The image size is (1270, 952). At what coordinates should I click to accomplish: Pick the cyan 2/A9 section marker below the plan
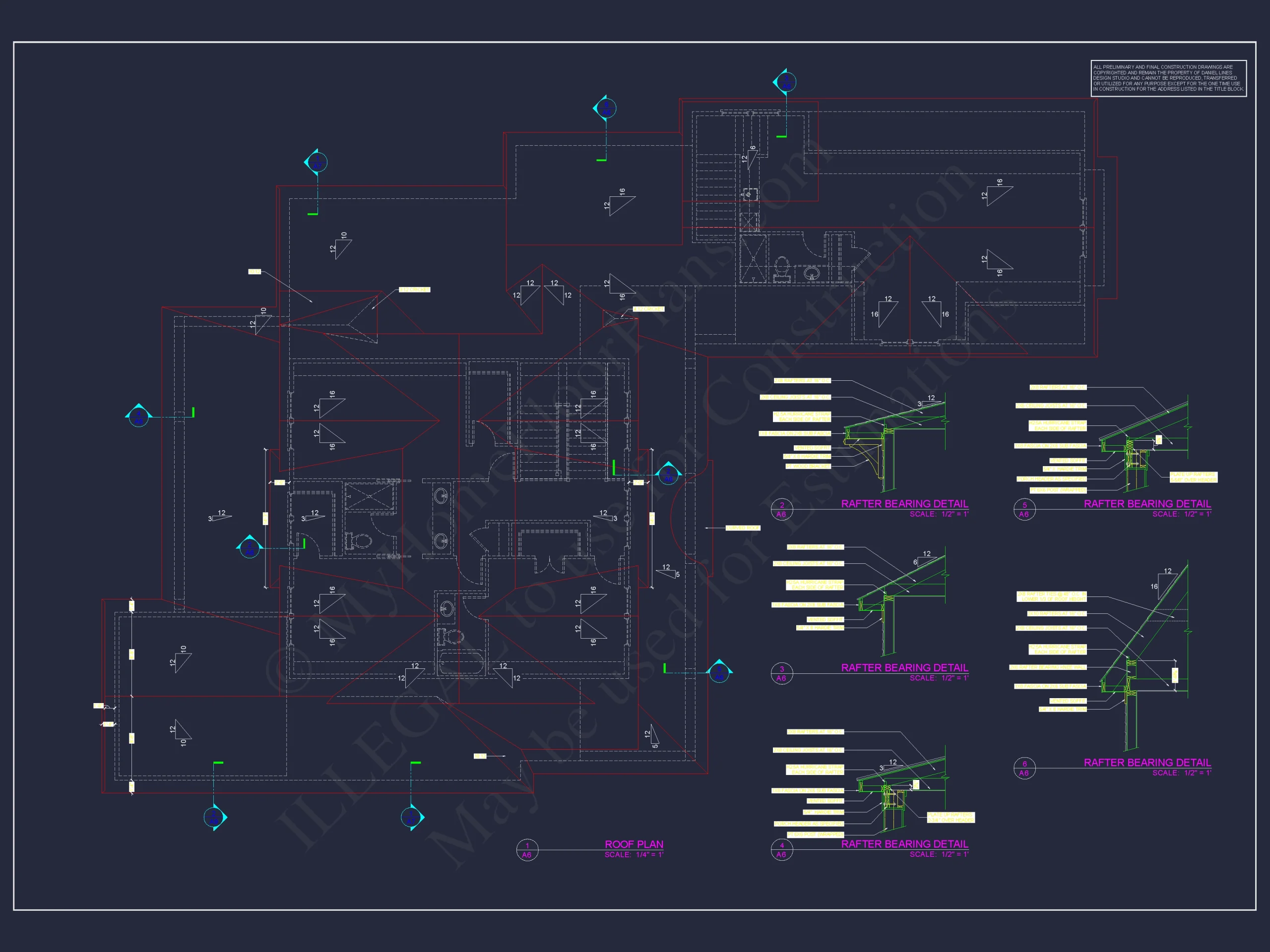[215, 817]
